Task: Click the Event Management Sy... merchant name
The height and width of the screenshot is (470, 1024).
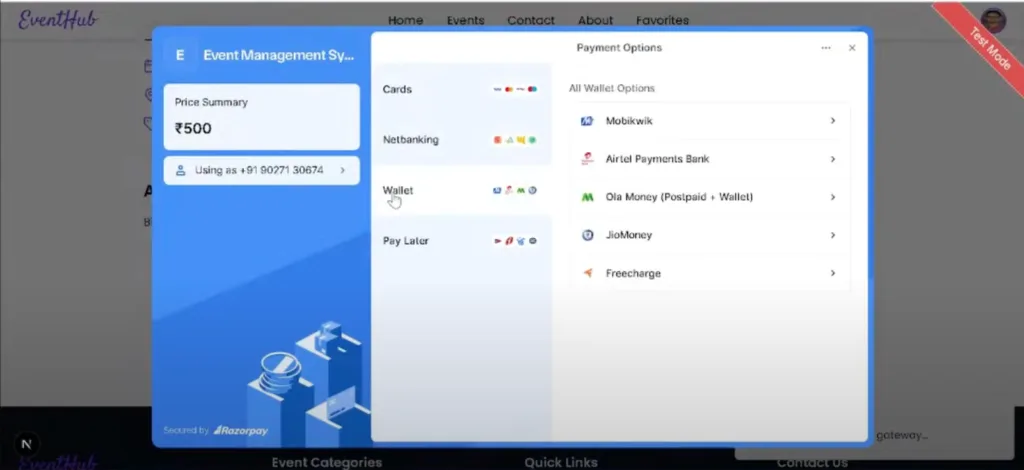Action: click(x=279, y=55)
